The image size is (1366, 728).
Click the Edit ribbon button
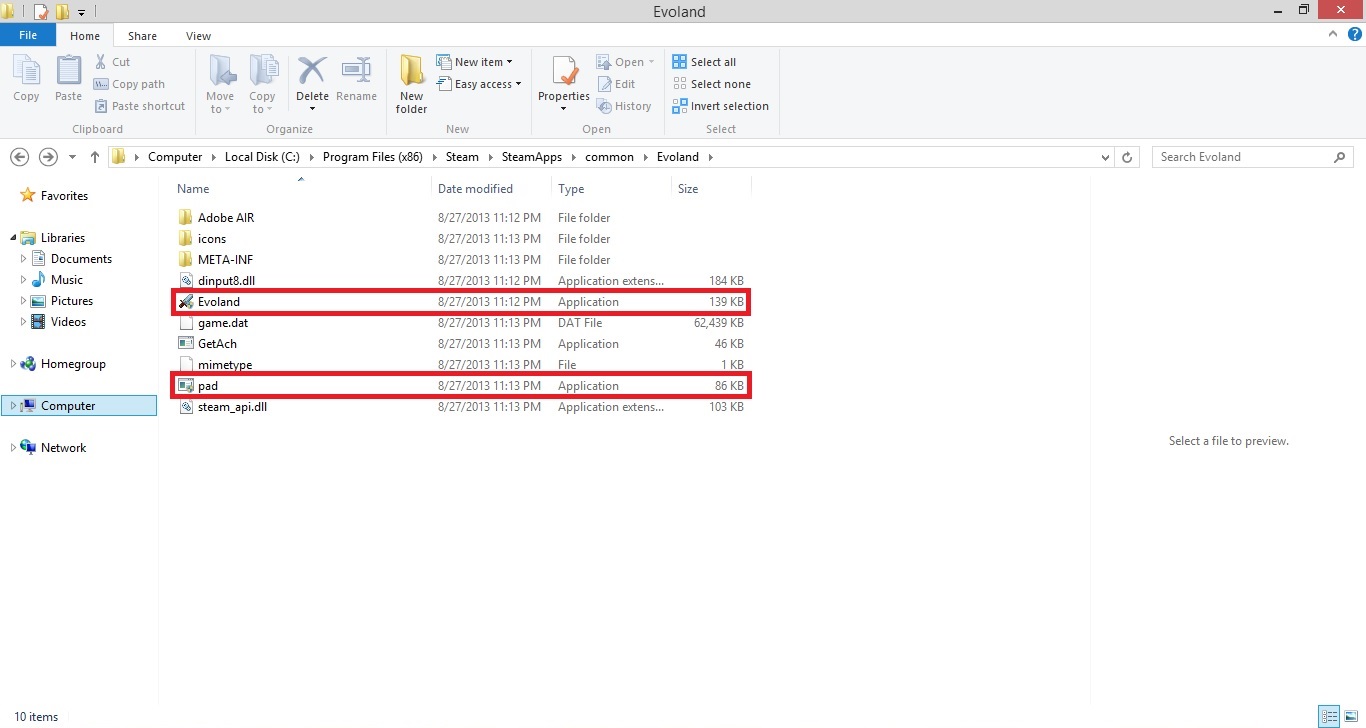pos(616,84)
